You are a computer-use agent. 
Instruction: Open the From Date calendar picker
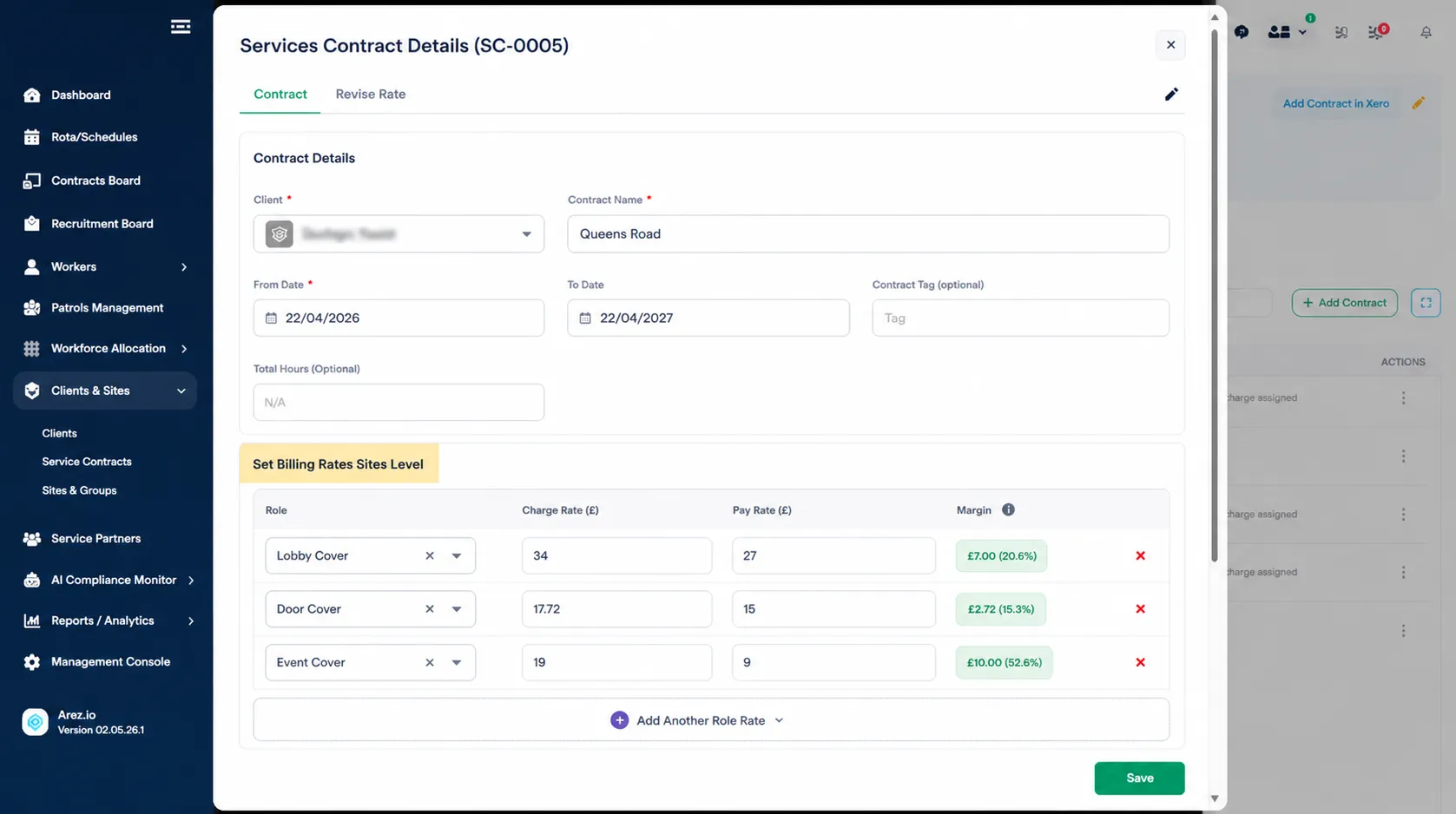(272, 318)
